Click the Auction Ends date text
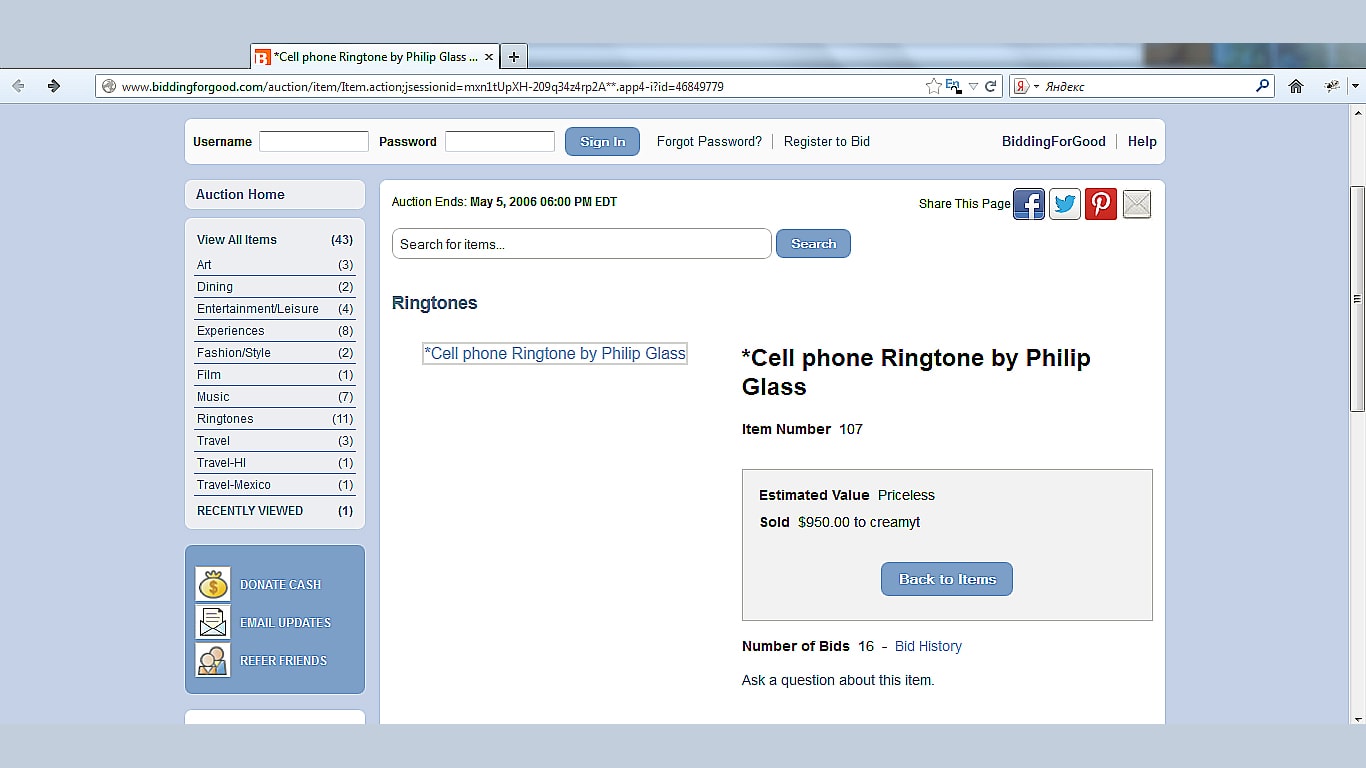Viewport: 1366px width, 768px height. pos(504,202)
